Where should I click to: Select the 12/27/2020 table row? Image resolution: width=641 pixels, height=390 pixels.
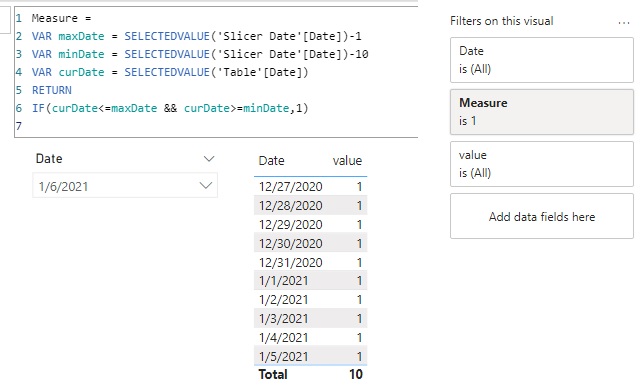pyautogui.click(x=311, y=186)
